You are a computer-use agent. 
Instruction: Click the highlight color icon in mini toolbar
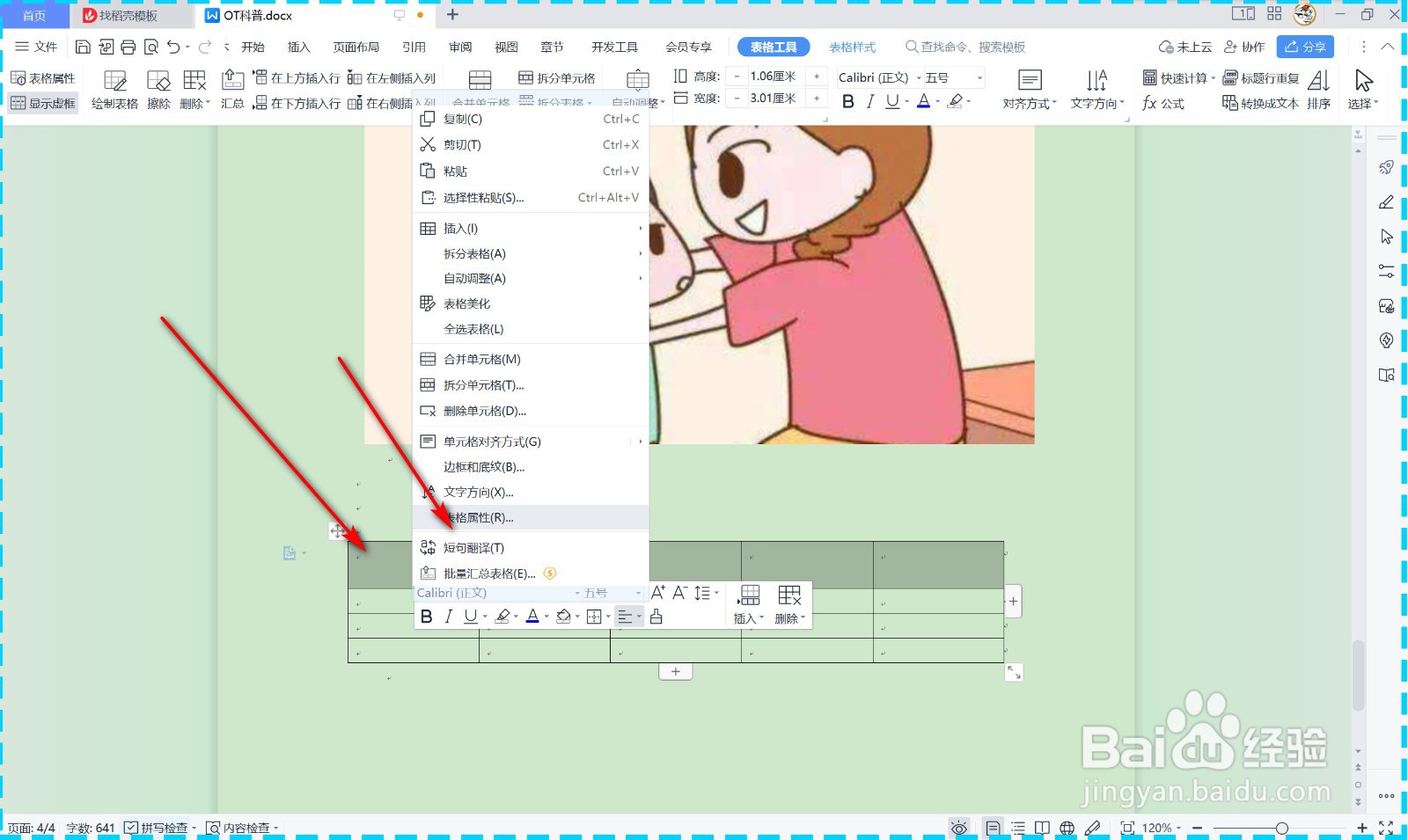click(502, 617)
